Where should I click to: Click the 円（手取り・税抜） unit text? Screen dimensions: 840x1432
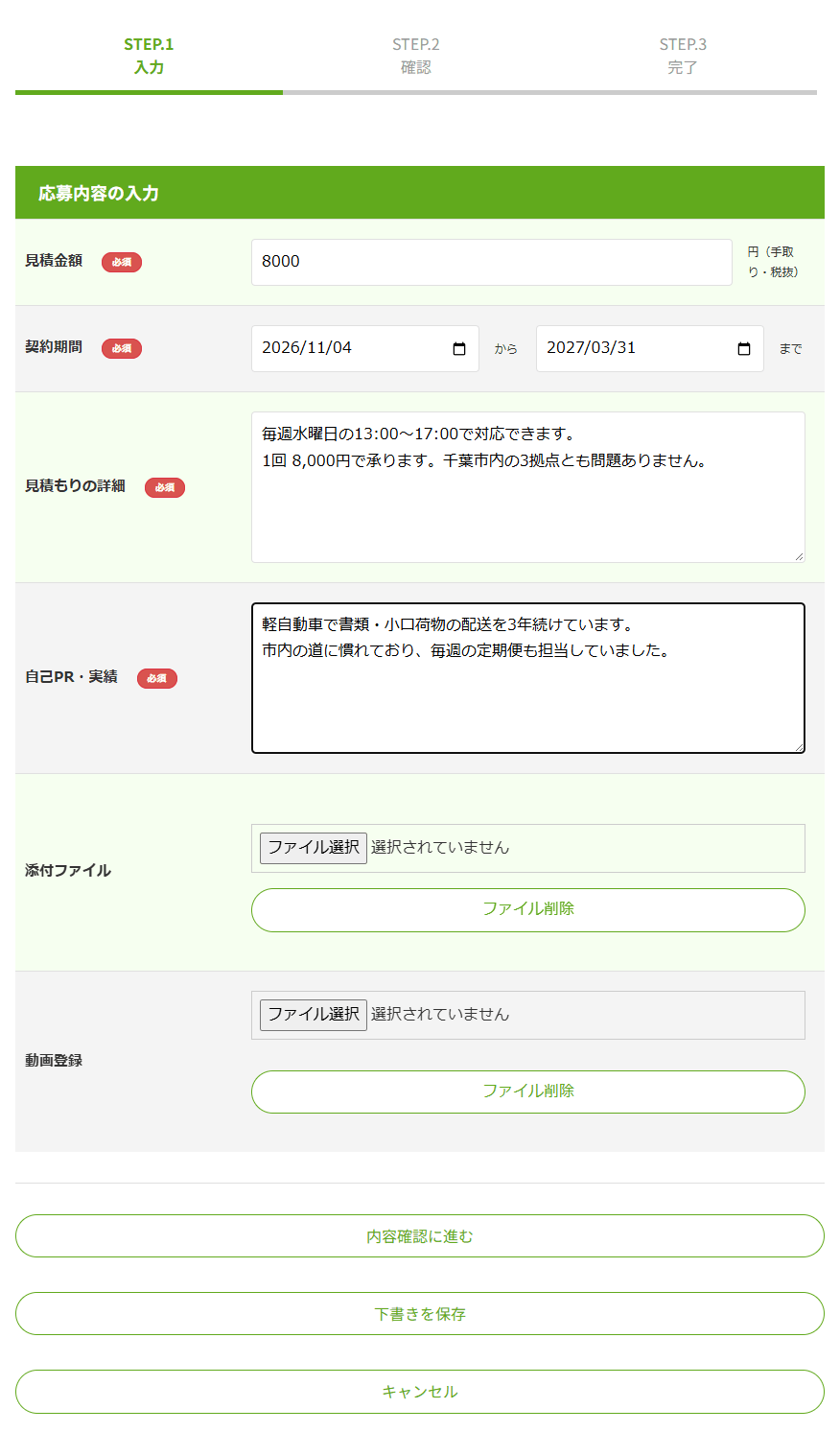coord(773,262)
